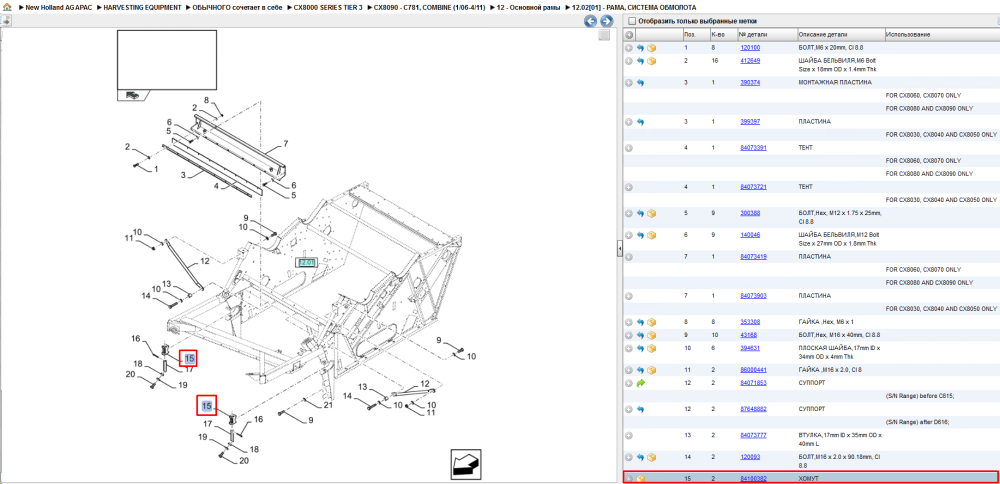Click callout number 4 in diagram
Viewport: 1000px width, 484px height.
click(x=216, y=186)
